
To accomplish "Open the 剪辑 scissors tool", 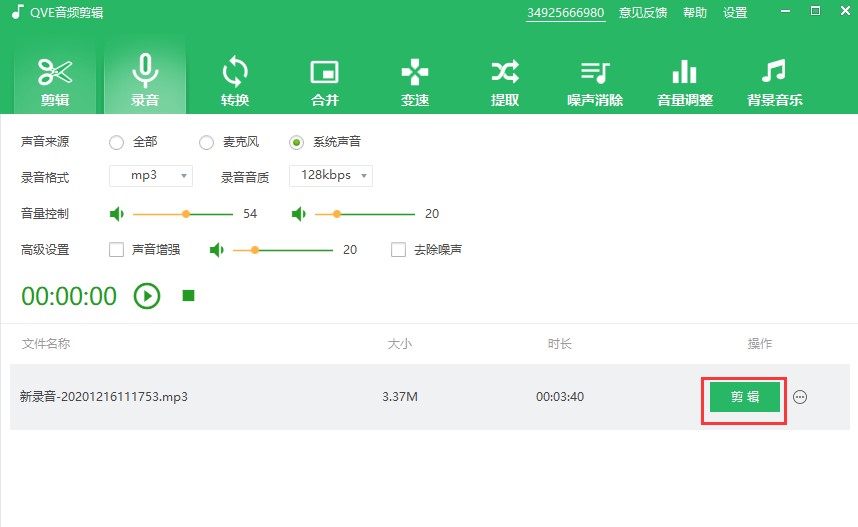I will (55, 80).
